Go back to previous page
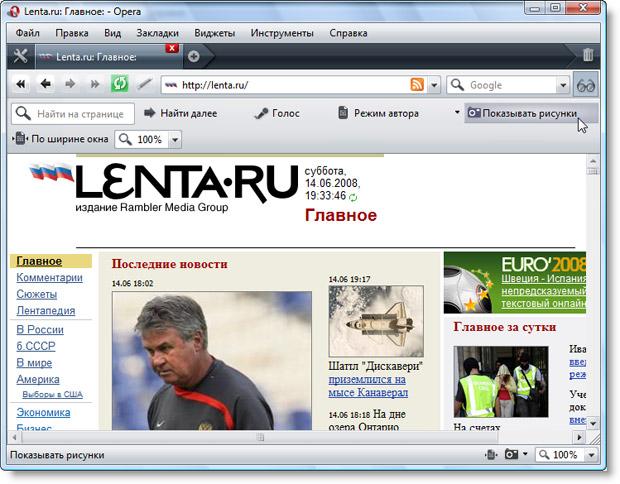620x484 pixels. pyautogui.click(x=46, y=84)
